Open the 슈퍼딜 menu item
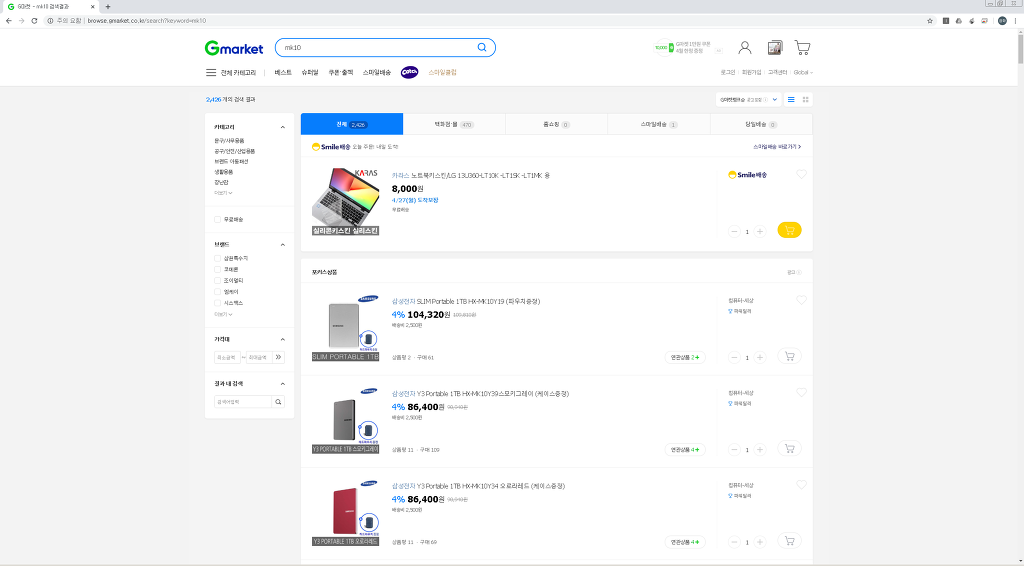This screenshot has width=1024, height=566. (310, 72)
